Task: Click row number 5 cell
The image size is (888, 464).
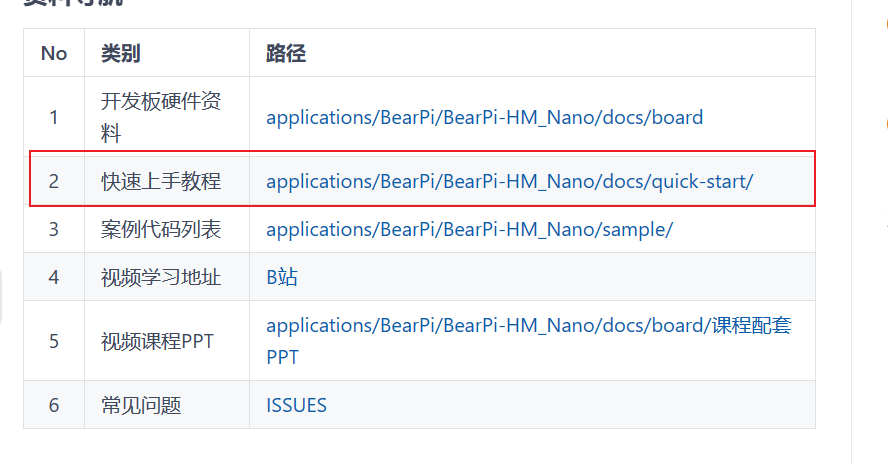Action: (54, 341)
